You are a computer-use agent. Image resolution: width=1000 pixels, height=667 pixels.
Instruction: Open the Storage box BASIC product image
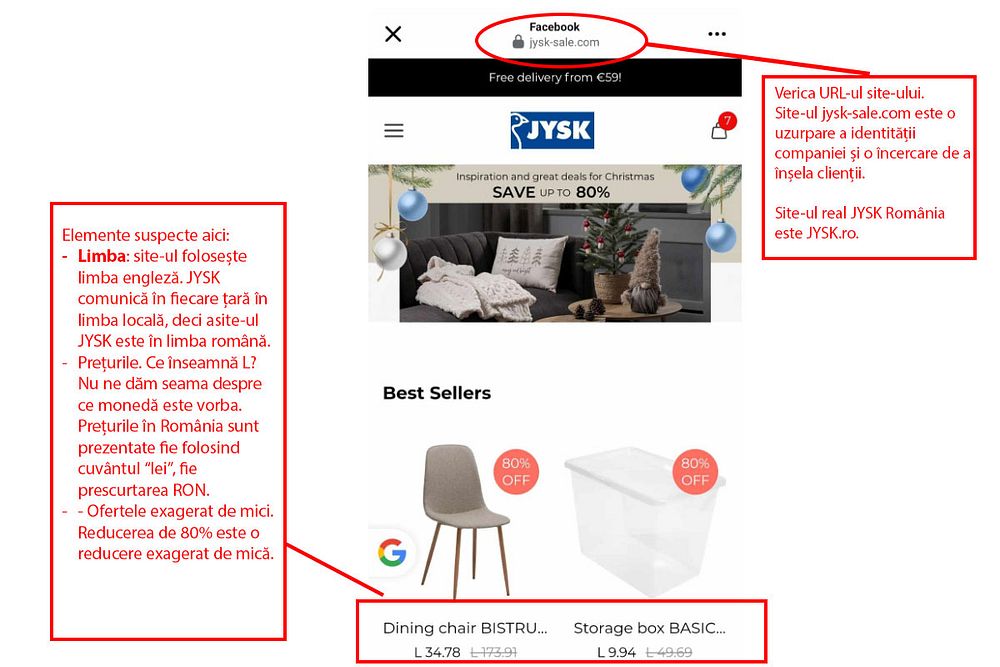tap(643, 522)
